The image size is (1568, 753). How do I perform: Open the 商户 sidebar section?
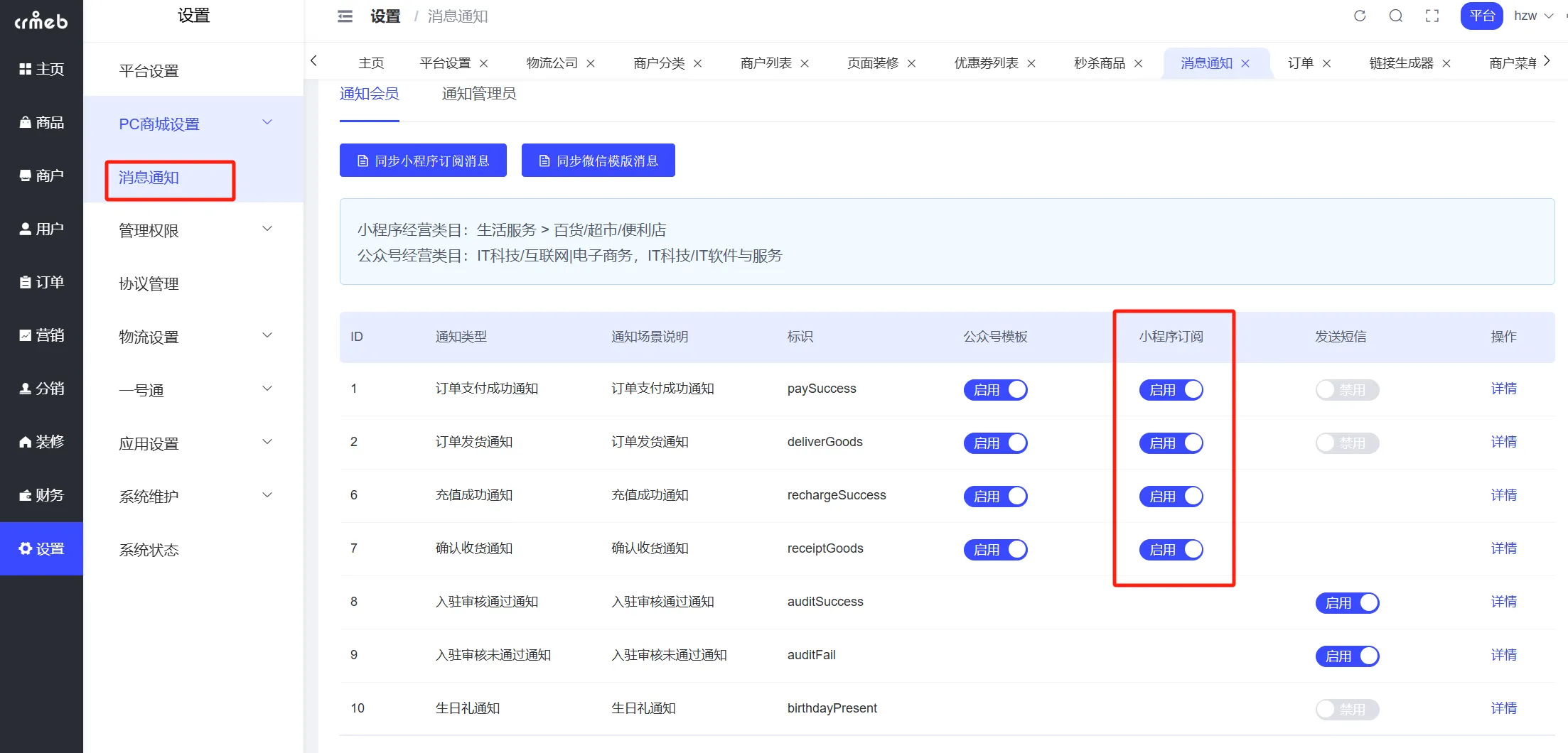coord(41,175)
